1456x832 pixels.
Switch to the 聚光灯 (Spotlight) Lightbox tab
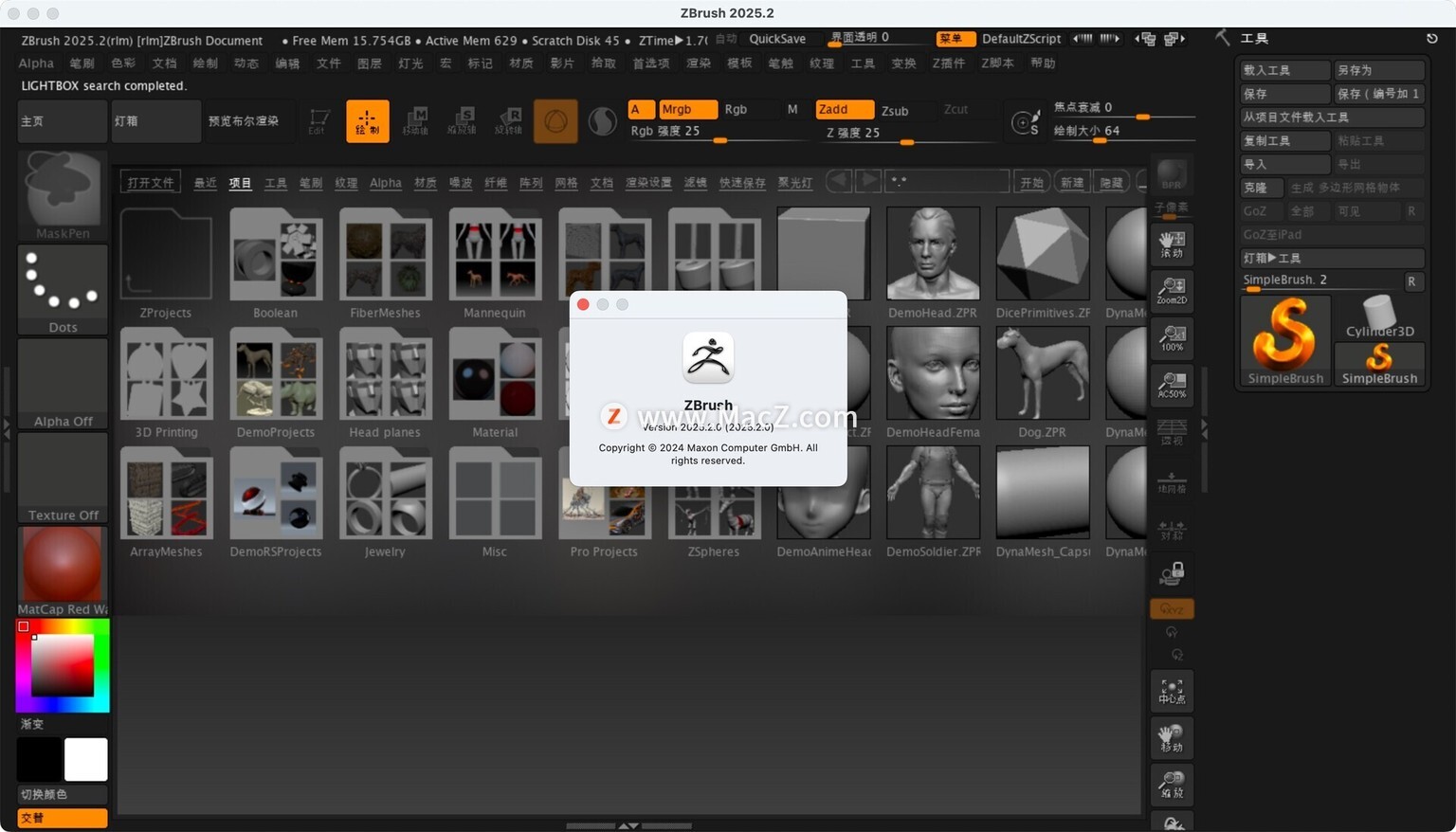[795, 183]
